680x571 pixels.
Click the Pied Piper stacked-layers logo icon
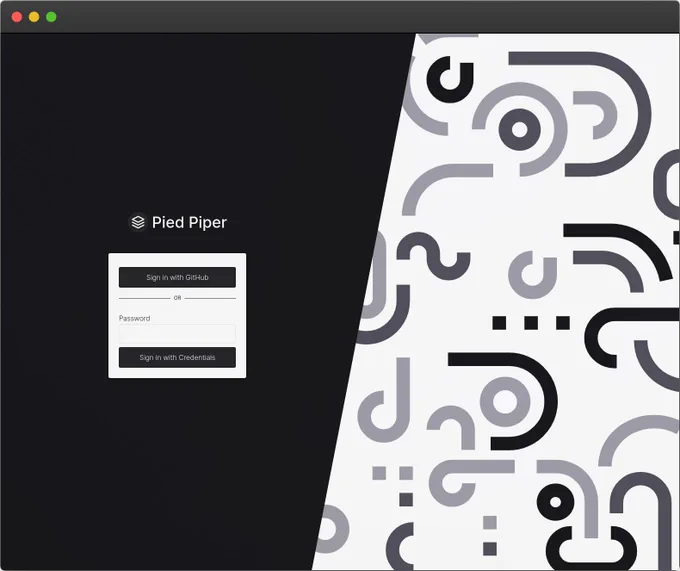click(138, 222)
